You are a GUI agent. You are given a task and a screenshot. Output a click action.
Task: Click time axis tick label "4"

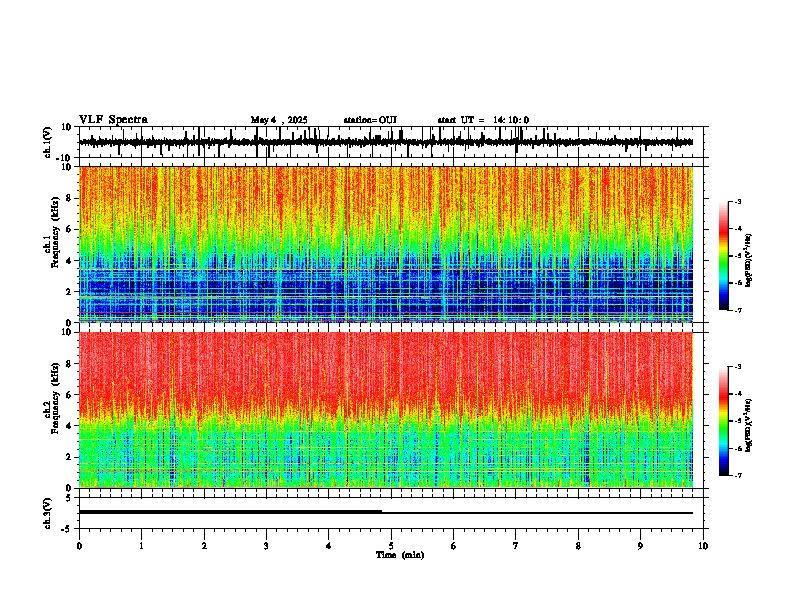(x=329, y=546)
